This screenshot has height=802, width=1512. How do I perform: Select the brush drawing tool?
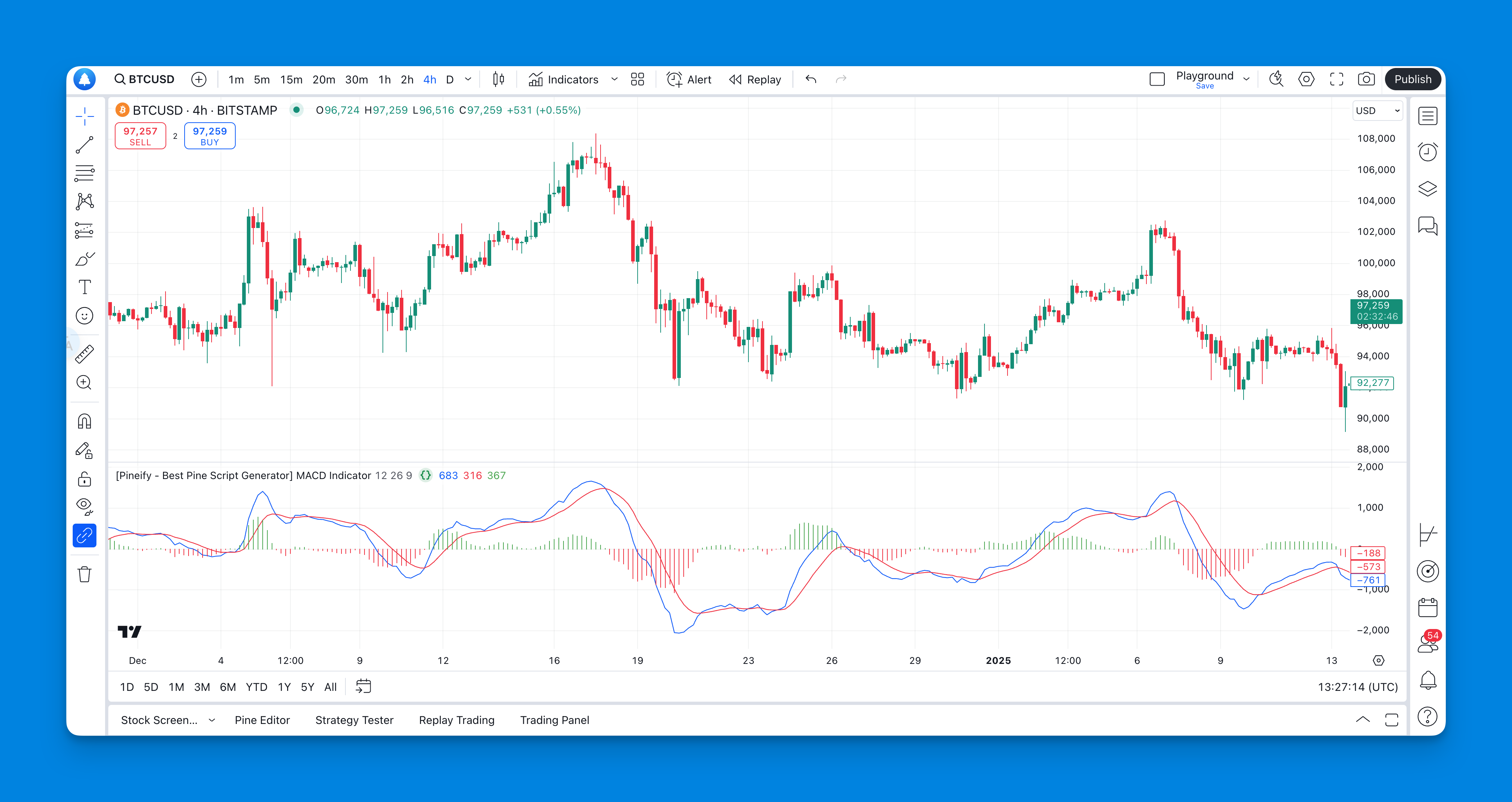pyautogui.click(x=85, y=259)
